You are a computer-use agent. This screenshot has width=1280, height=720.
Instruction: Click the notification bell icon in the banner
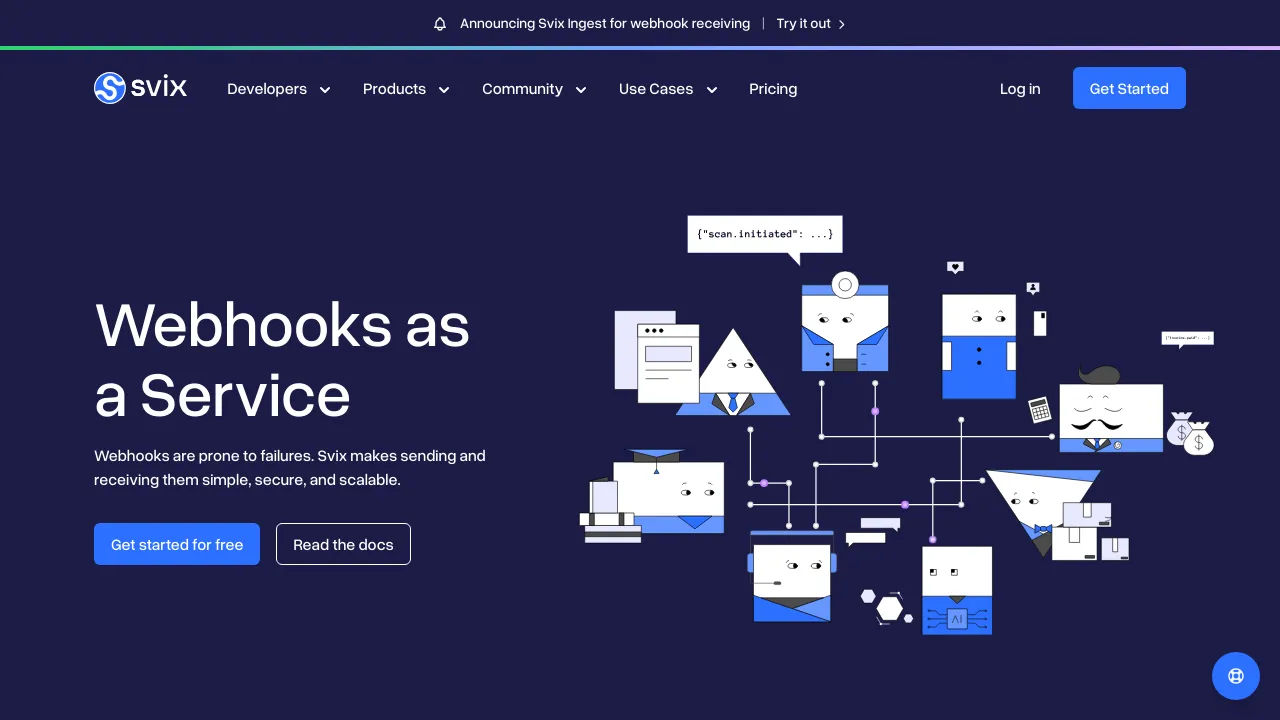pyautogui.click(x=440, y=24)
